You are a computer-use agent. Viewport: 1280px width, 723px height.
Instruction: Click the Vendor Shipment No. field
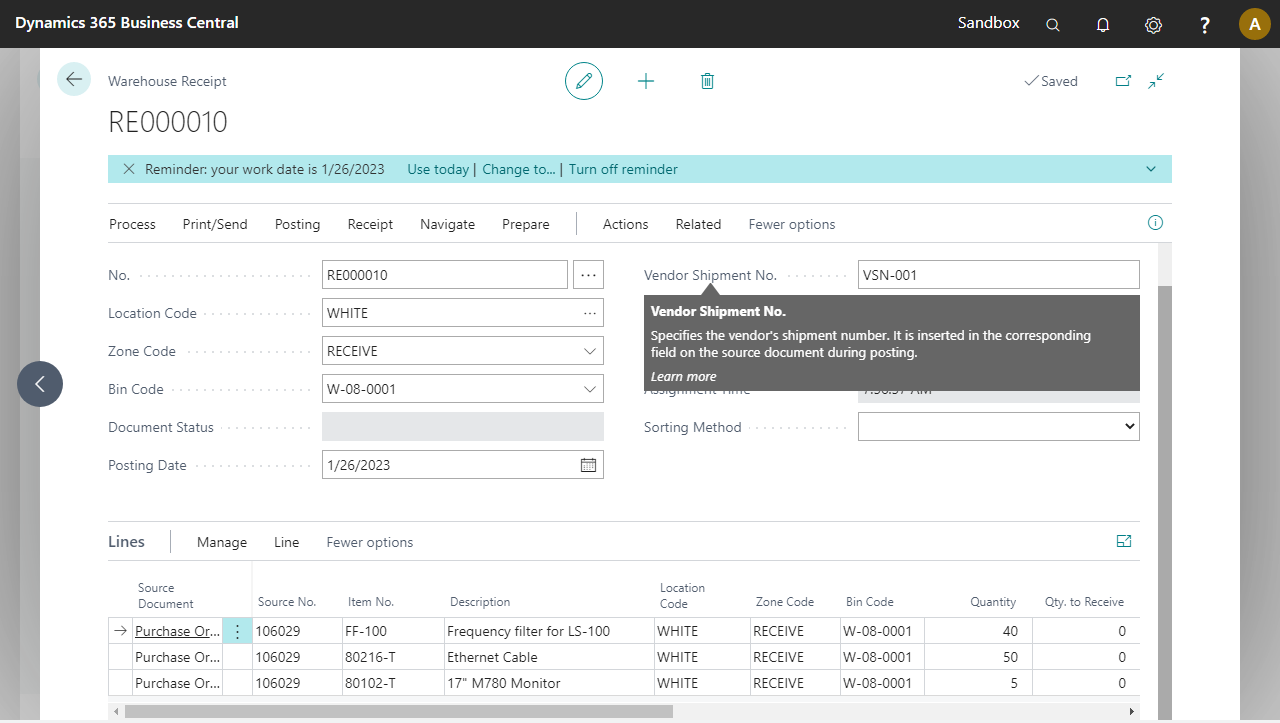(x=999, y=275)
